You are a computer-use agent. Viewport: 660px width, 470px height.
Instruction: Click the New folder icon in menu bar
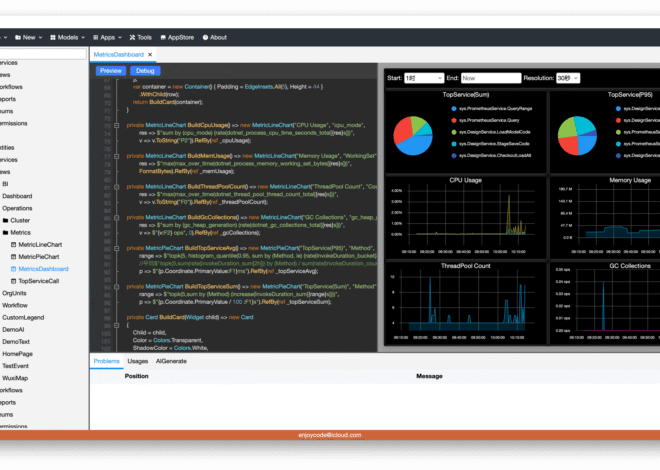(x=18, y=37)
